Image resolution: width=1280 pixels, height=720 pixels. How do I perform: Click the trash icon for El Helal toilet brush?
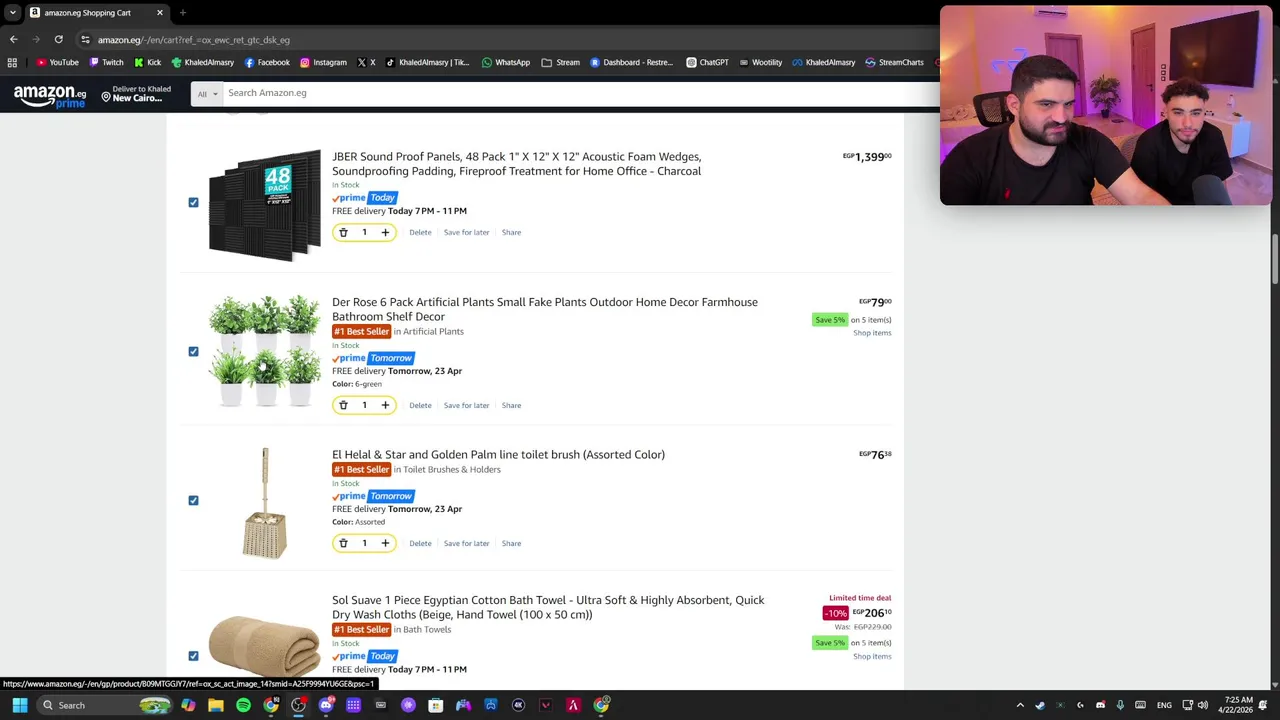point(343,543)
